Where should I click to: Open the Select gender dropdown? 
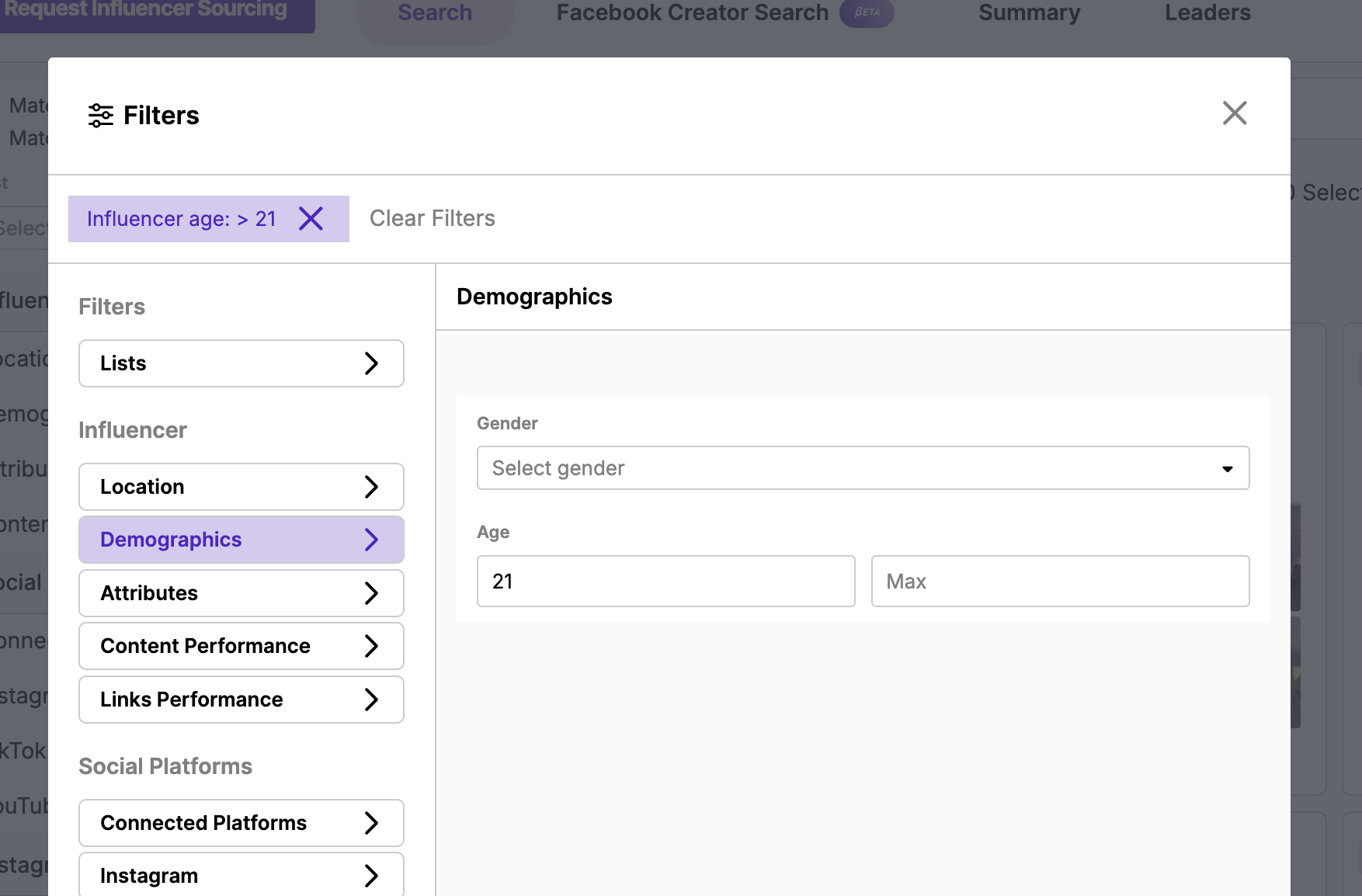click(x=863, y=468)
